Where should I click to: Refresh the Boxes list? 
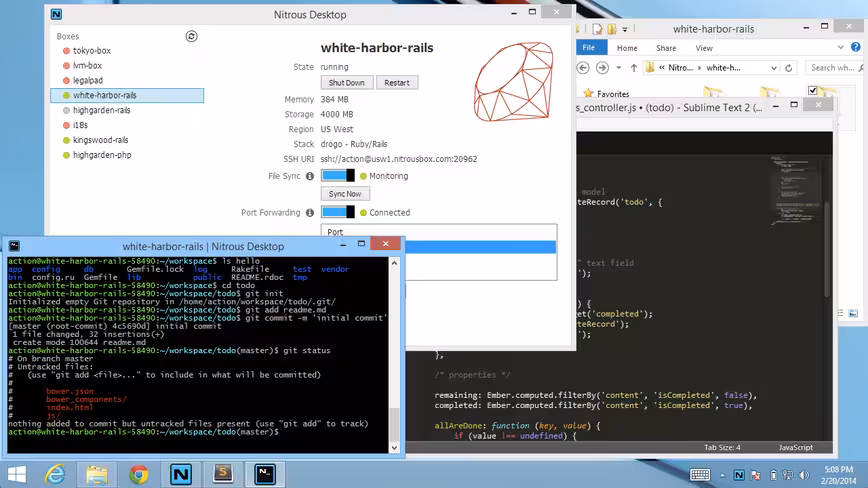tap(192, 37)
